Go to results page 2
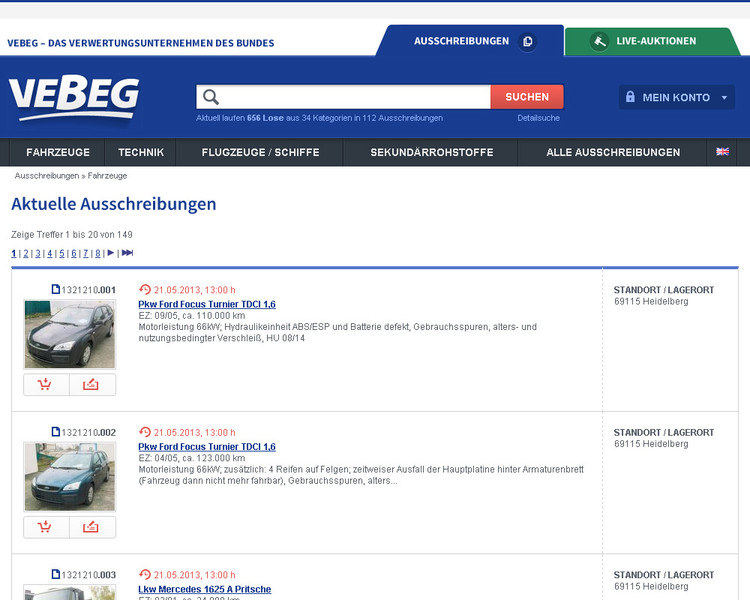This screenshot has width=750, height=600. point(26,254)
